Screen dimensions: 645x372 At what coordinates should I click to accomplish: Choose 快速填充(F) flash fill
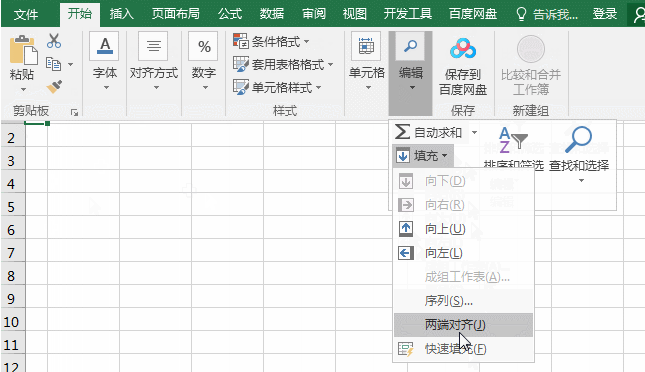(463, 349)
